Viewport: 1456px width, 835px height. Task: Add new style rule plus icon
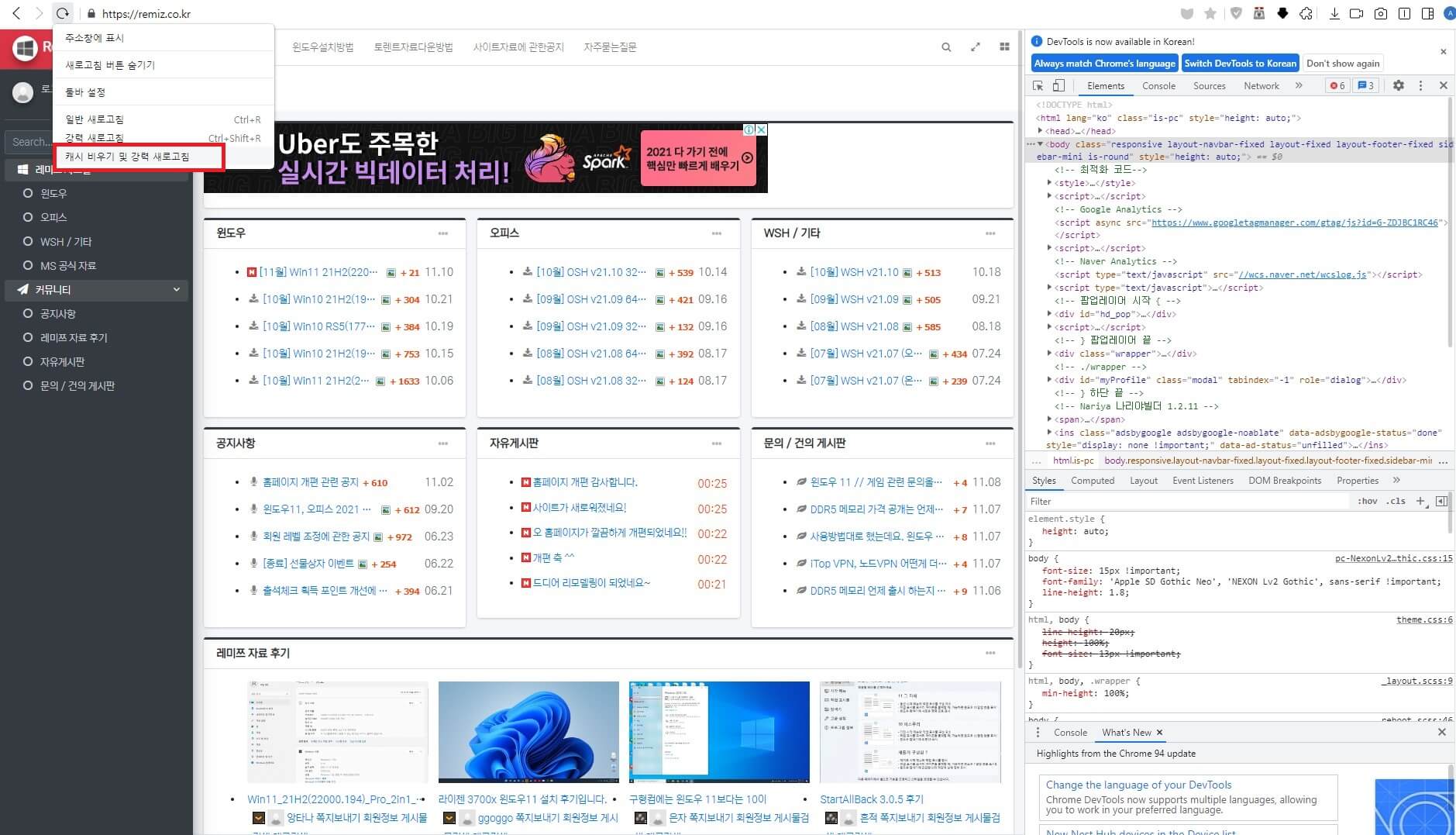pyautogui.click(x=1420, y=501)
